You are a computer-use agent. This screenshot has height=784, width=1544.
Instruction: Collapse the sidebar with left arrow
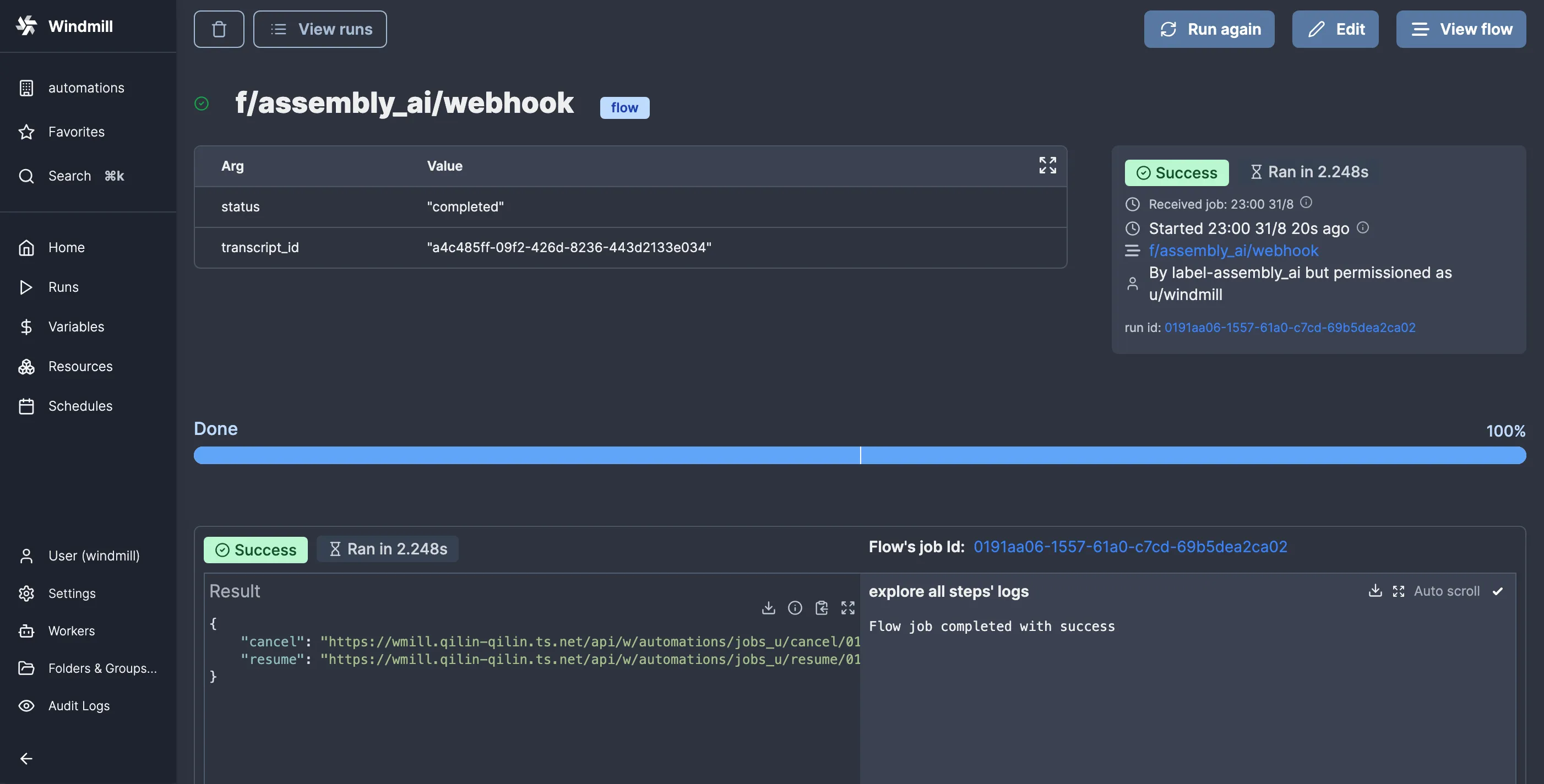tap(26, 758)
